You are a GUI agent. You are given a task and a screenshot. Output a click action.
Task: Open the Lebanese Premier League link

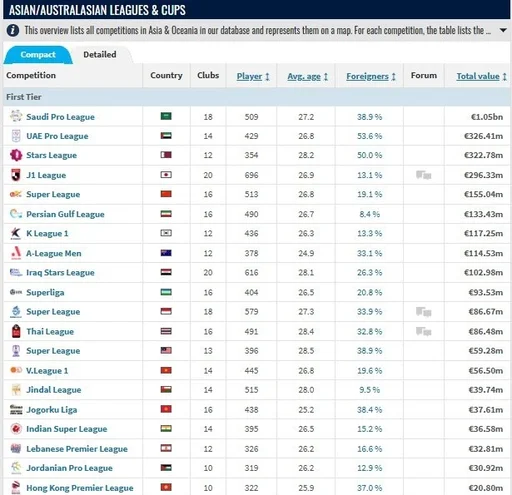coord(77,449)
